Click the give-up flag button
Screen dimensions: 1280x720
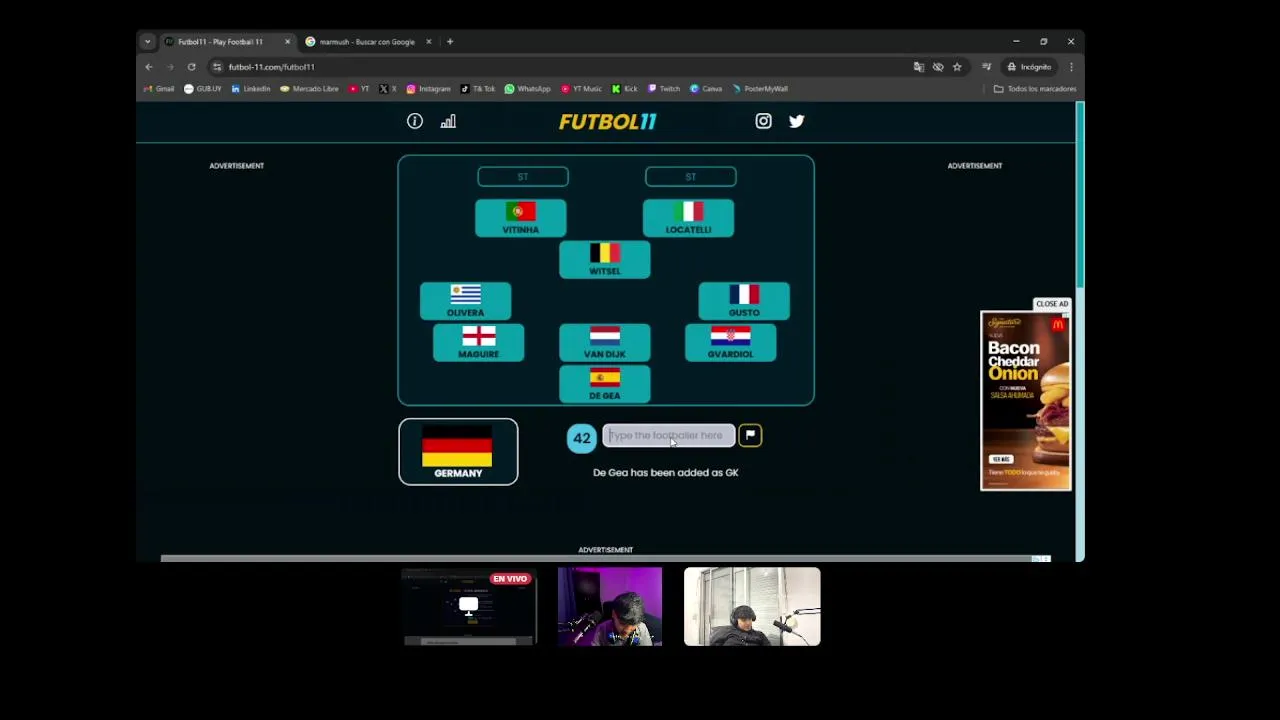click(750, 435)
